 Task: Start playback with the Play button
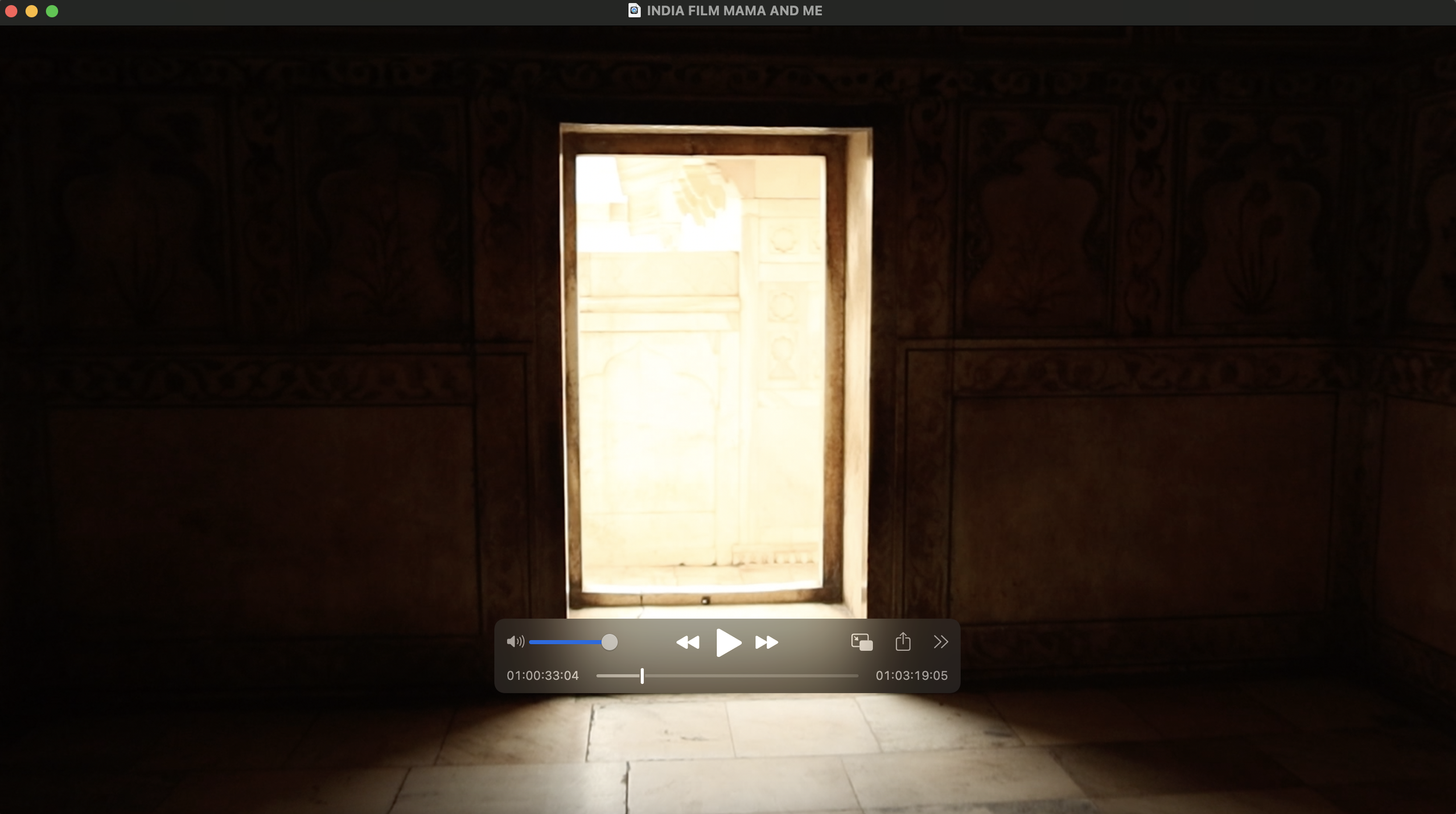coord(728,642)
